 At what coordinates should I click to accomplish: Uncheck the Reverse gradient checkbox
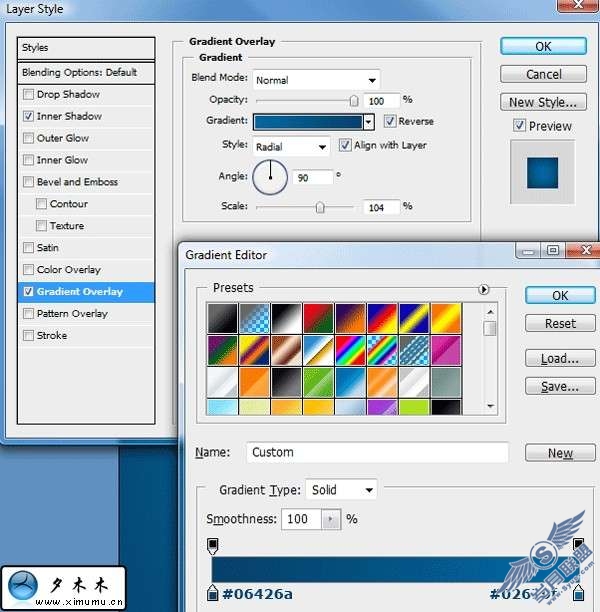(x=390, y=121)
